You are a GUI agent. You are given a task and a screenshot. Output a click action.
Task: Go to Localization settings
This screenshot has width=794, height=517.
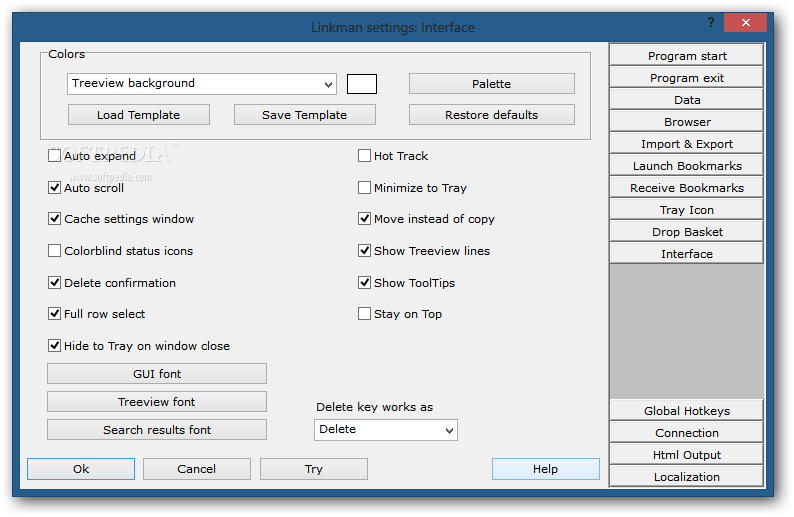(x=687, y=476)
